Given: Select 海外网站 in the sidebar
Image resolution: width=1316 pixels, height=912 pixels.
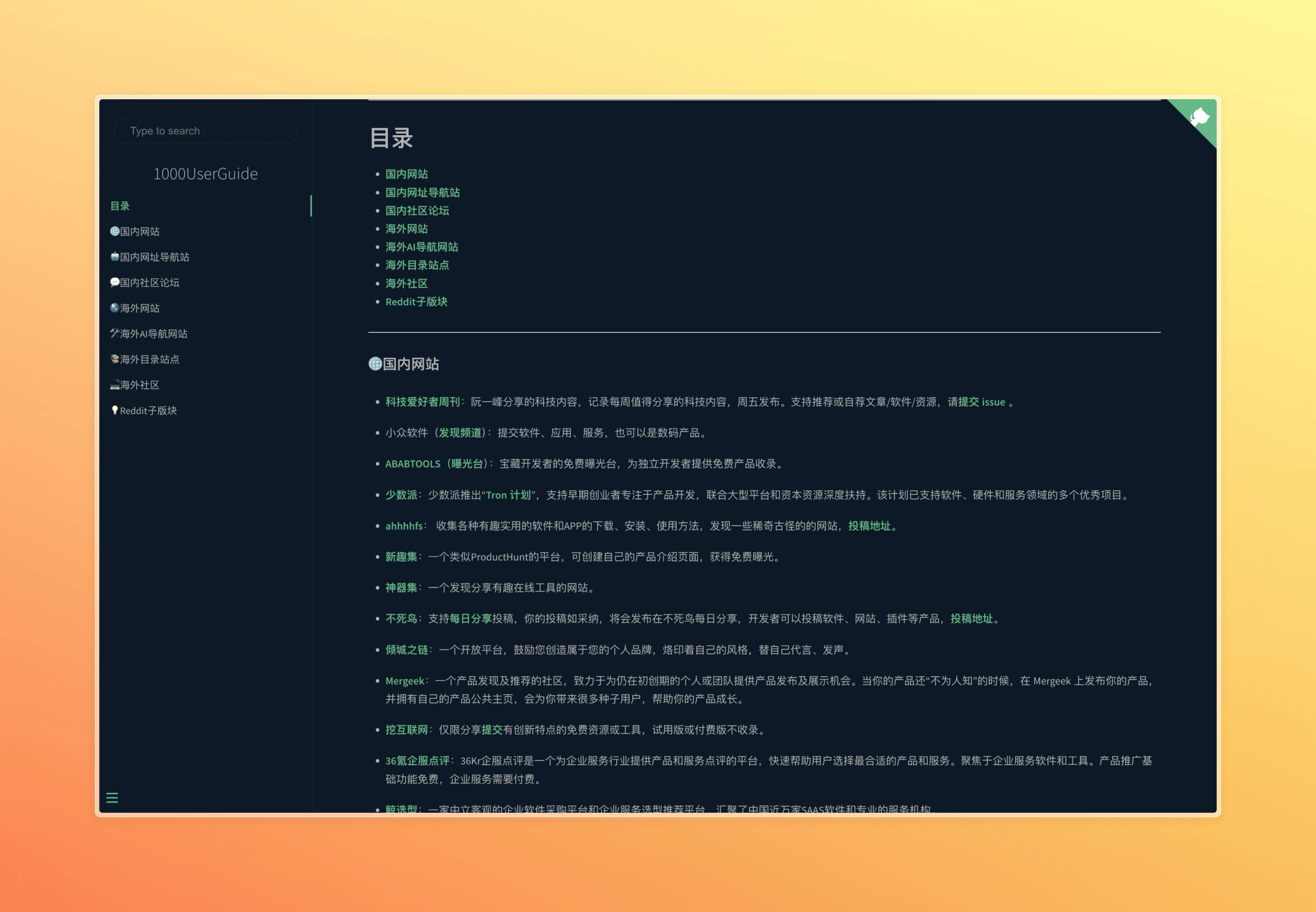Looking at the screenshot, I should 135,308.
